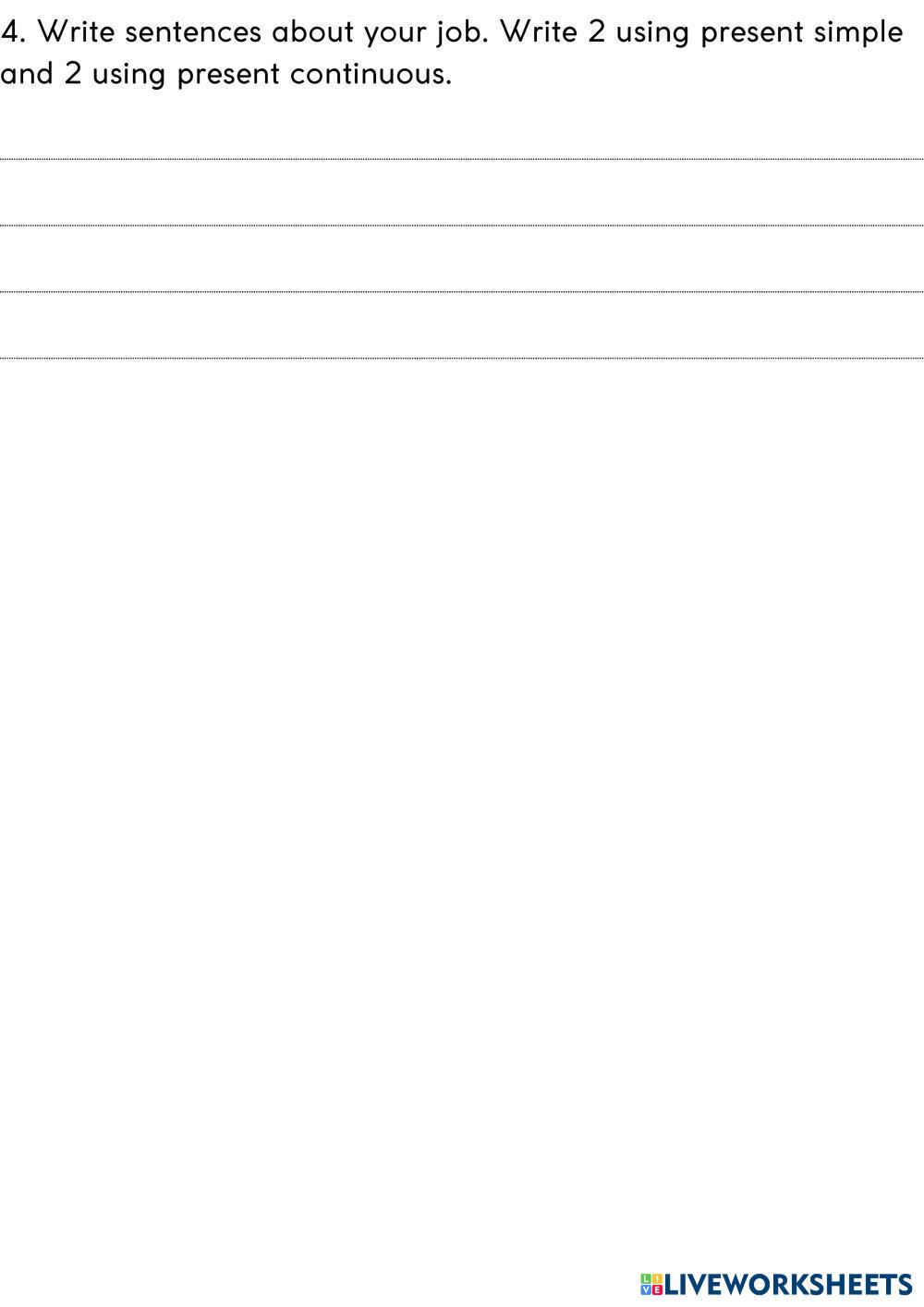The image size is (924, 1307).
Task: Click the word "about" in the instructions
Action: click(x=312, y=32)
